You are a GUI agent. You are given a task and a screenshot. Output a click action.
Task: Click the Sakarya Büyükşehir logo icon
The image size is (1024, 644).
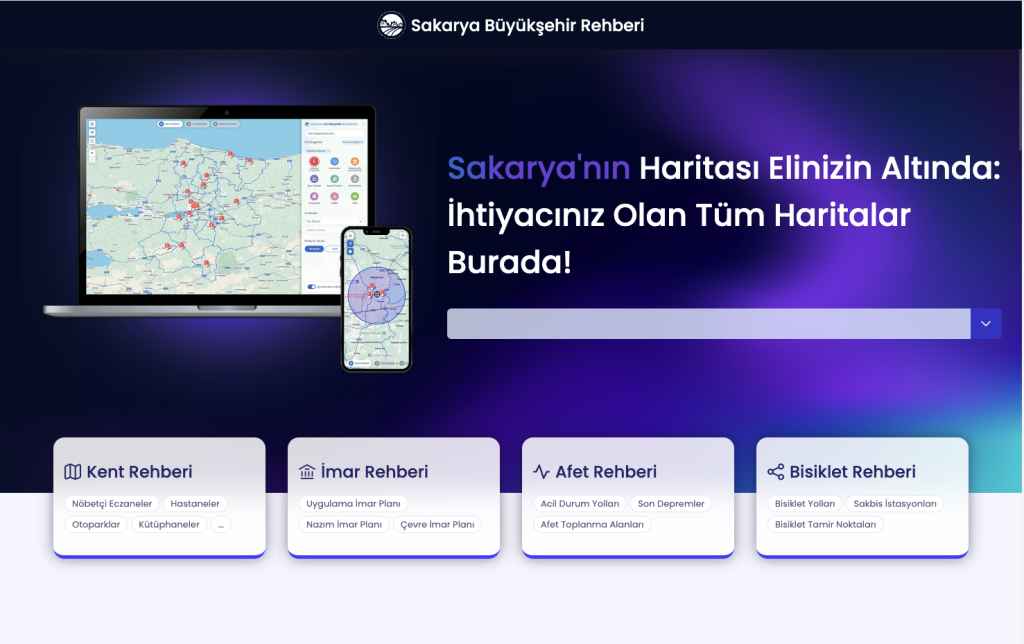click(x=391, y=25)
